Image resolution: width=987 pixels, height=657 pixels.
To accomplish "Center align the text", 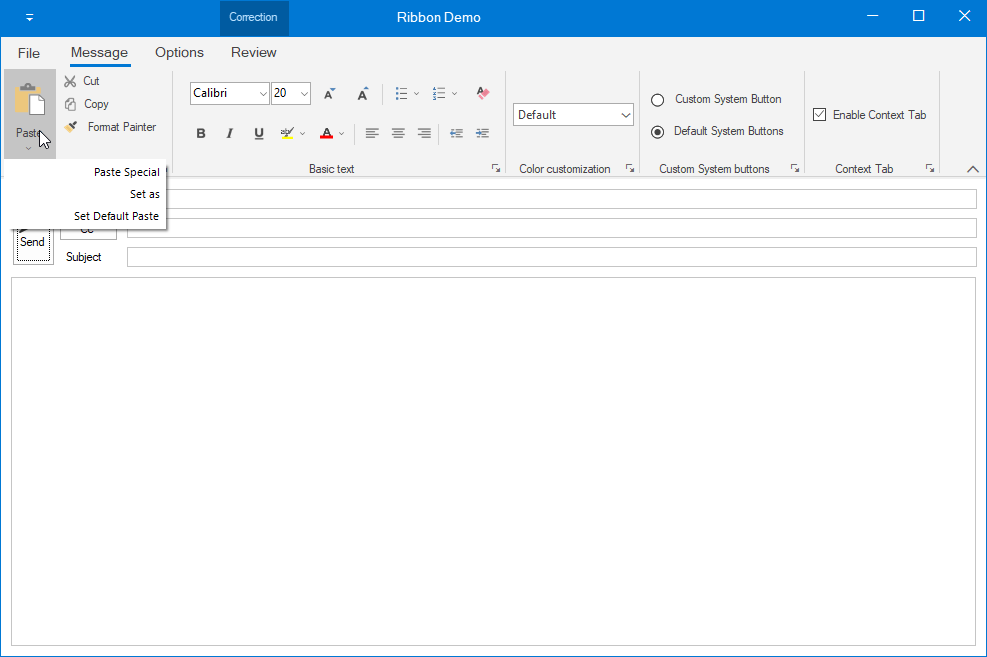I will tap(398, 133).
